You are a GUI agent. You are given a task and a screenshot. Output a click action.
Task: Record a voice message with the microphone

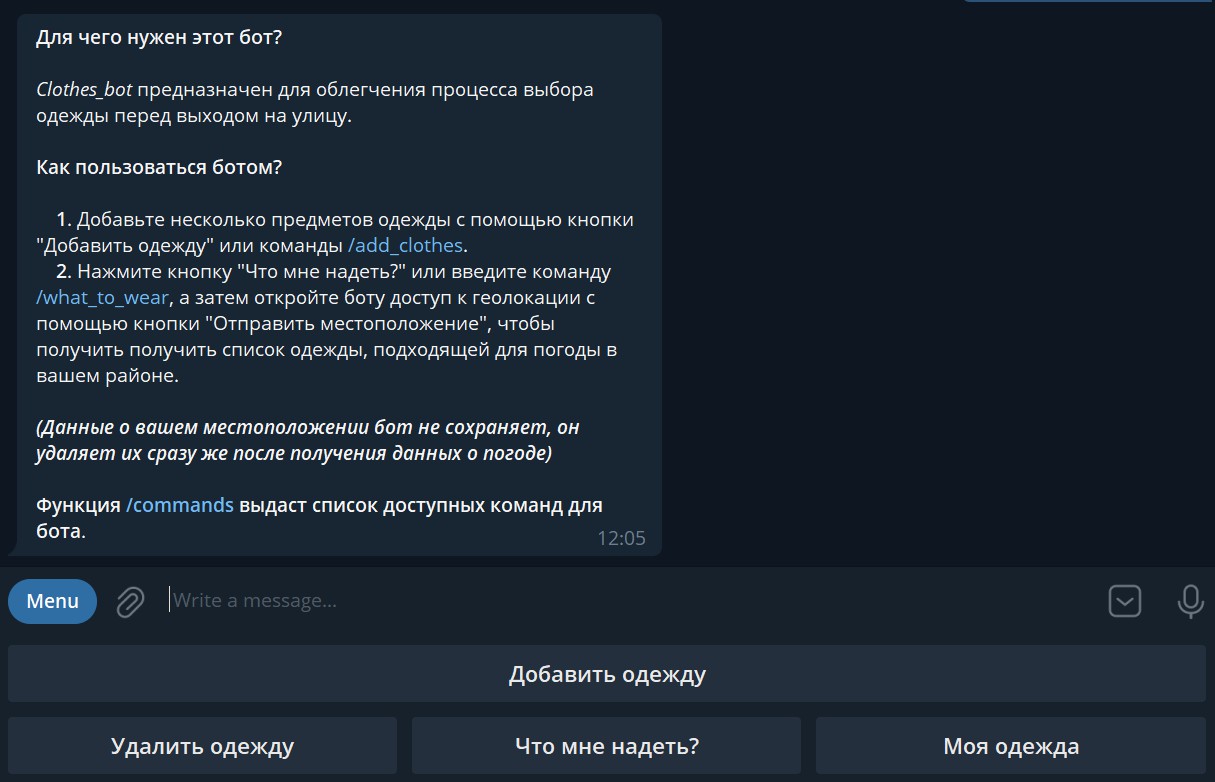coord(1189,601)
